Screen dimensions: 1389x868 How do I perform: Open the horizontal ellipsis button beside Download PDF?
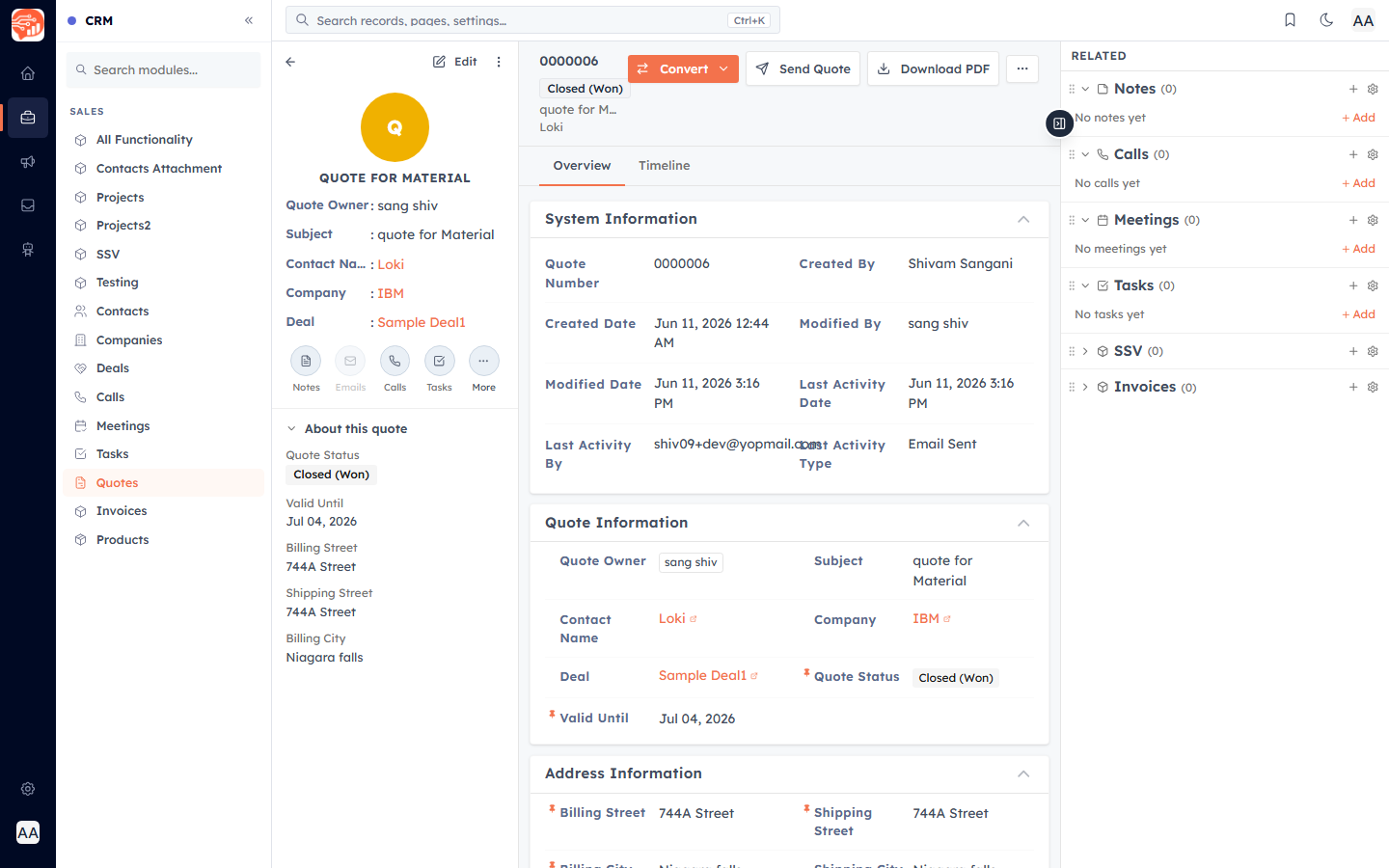(1022, 68)
